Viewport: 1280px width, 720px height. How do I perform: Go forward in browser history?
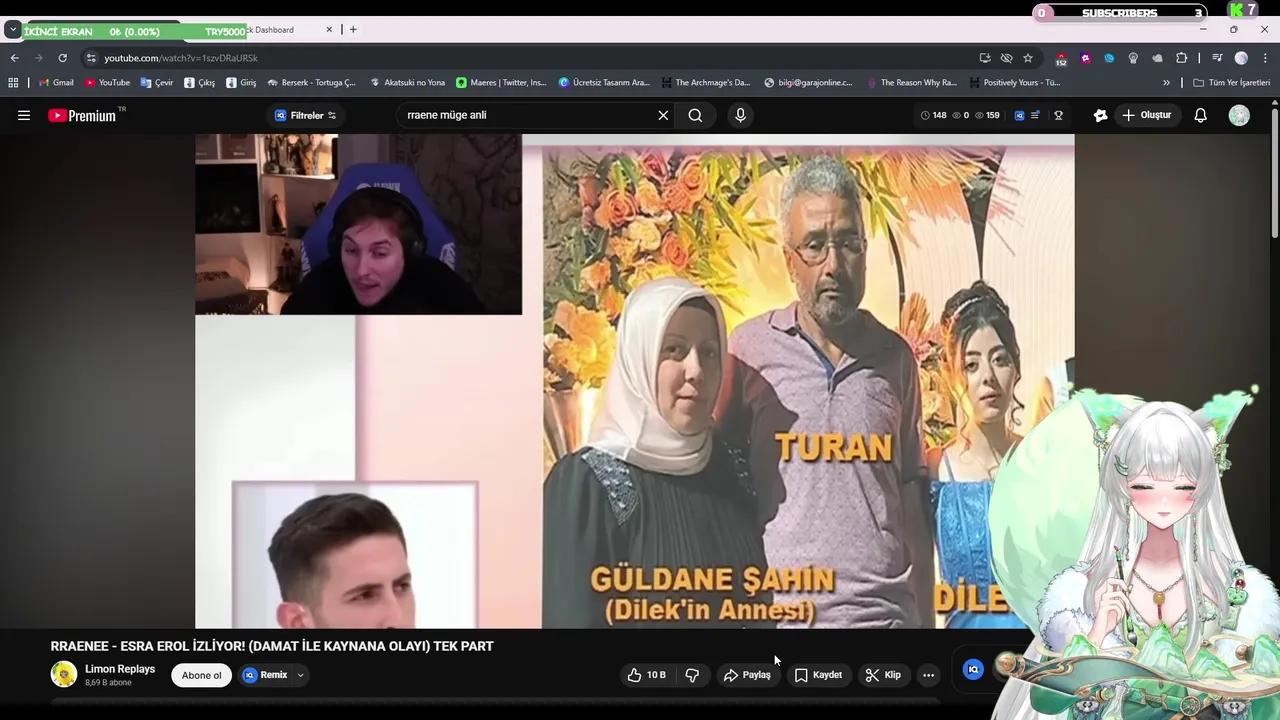point(38,58)
